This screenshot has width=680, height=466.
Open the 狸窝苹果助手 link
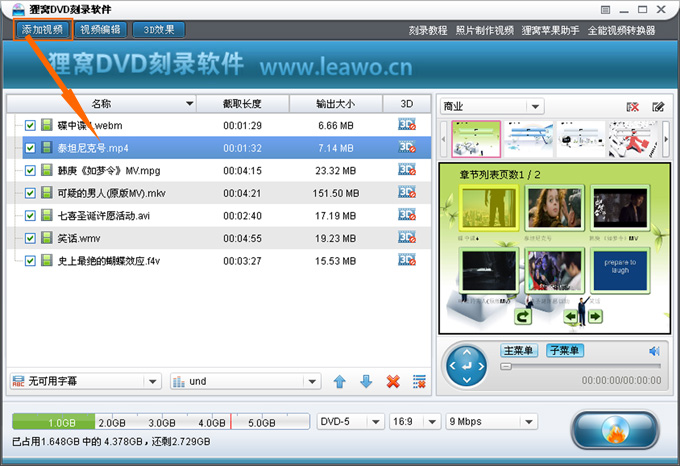pyautogui.click(x=550, y=30)
